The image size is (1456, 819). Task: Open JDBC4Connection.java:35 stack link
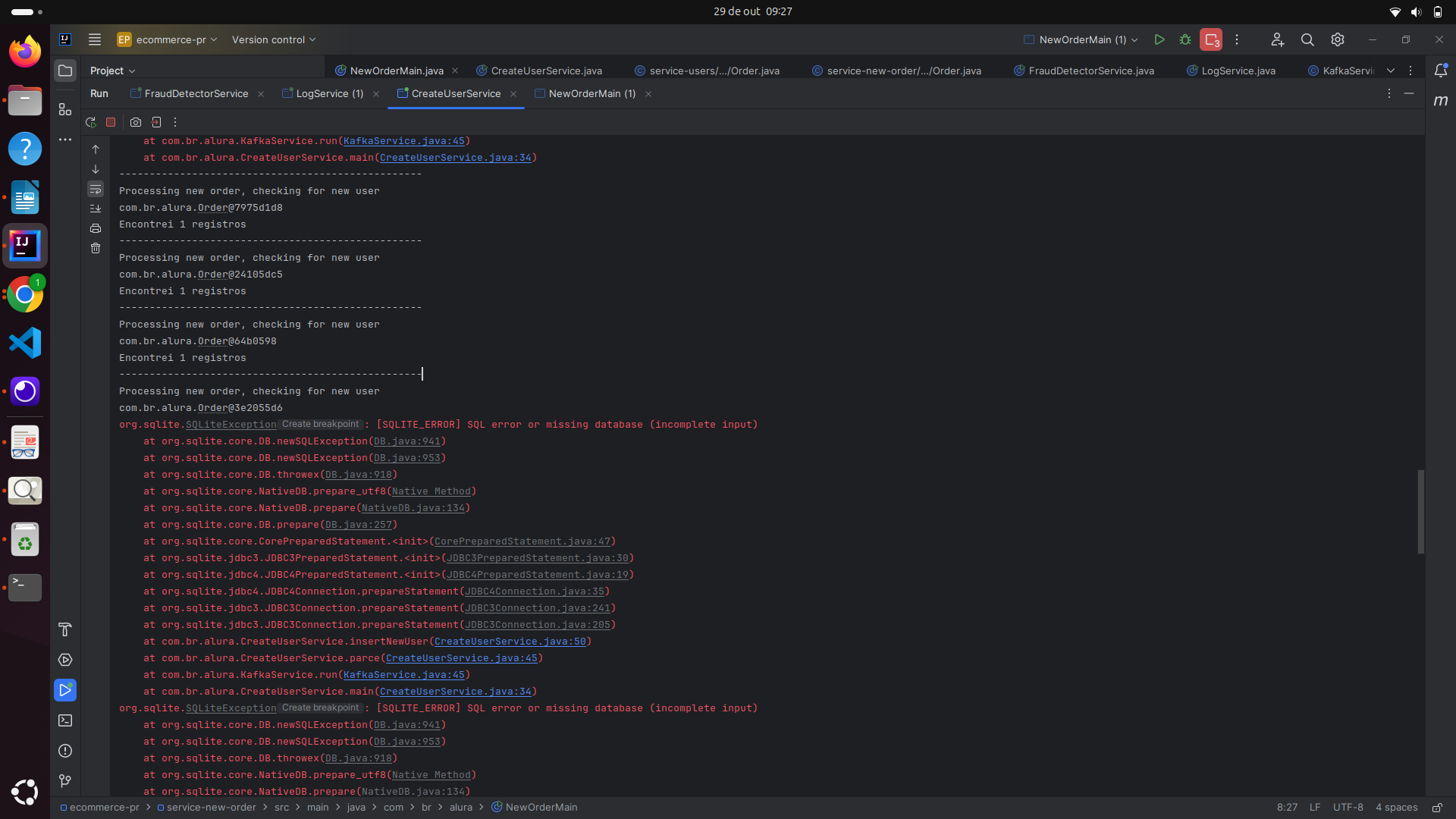click(x=535, y=591)
